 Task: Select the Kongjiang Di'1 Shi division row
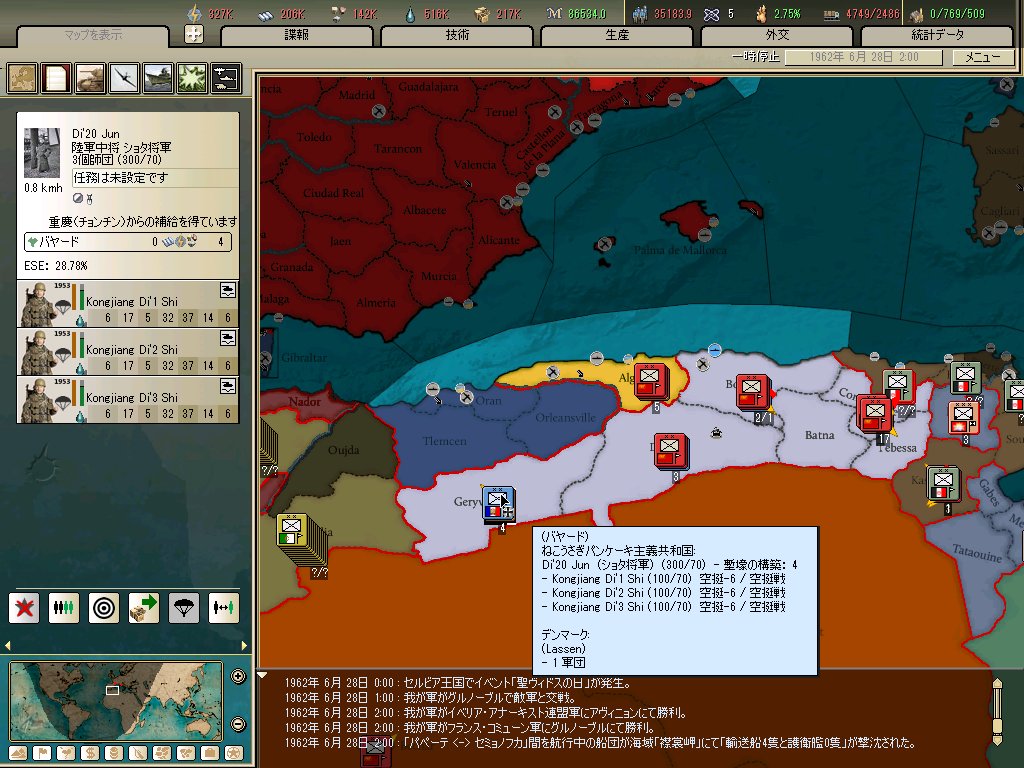click(x=128, y=304)
